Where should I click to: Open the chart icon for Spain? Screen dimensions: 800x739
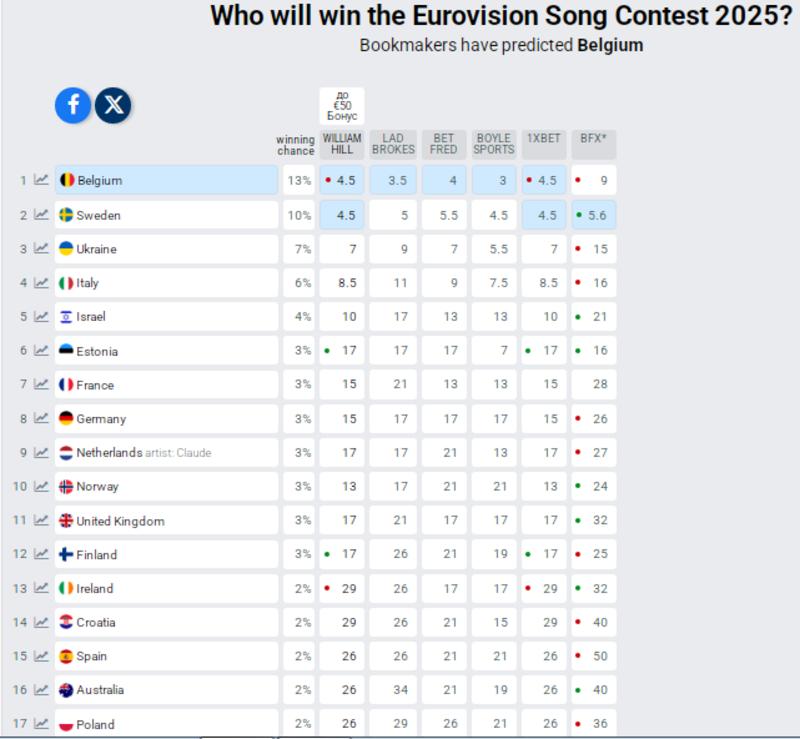point(41,657)
